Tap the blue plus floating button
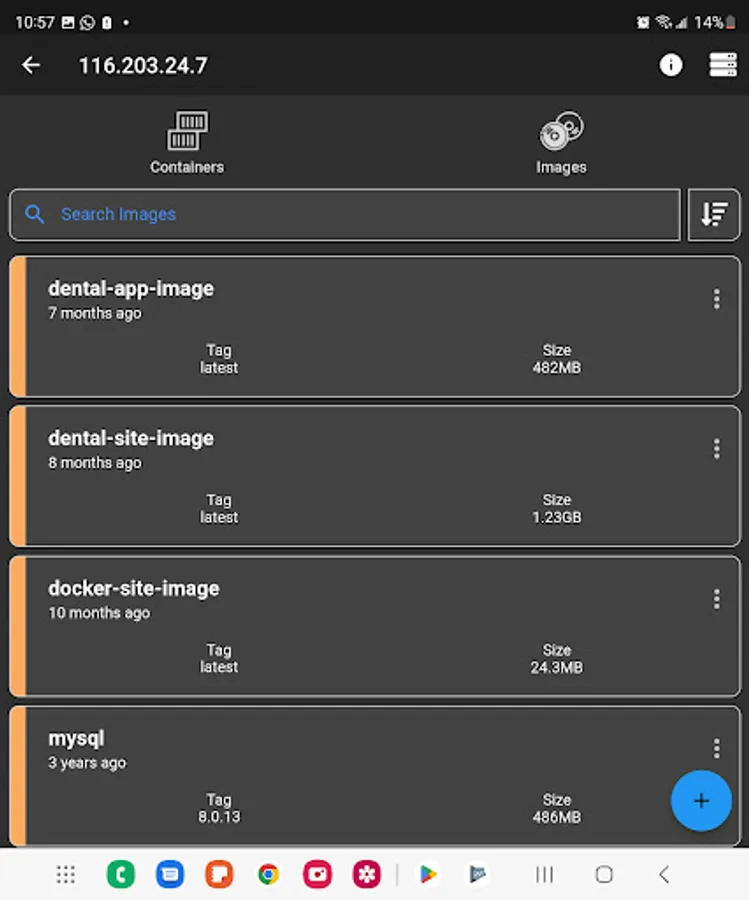749x900 pixels. (701, 801)
